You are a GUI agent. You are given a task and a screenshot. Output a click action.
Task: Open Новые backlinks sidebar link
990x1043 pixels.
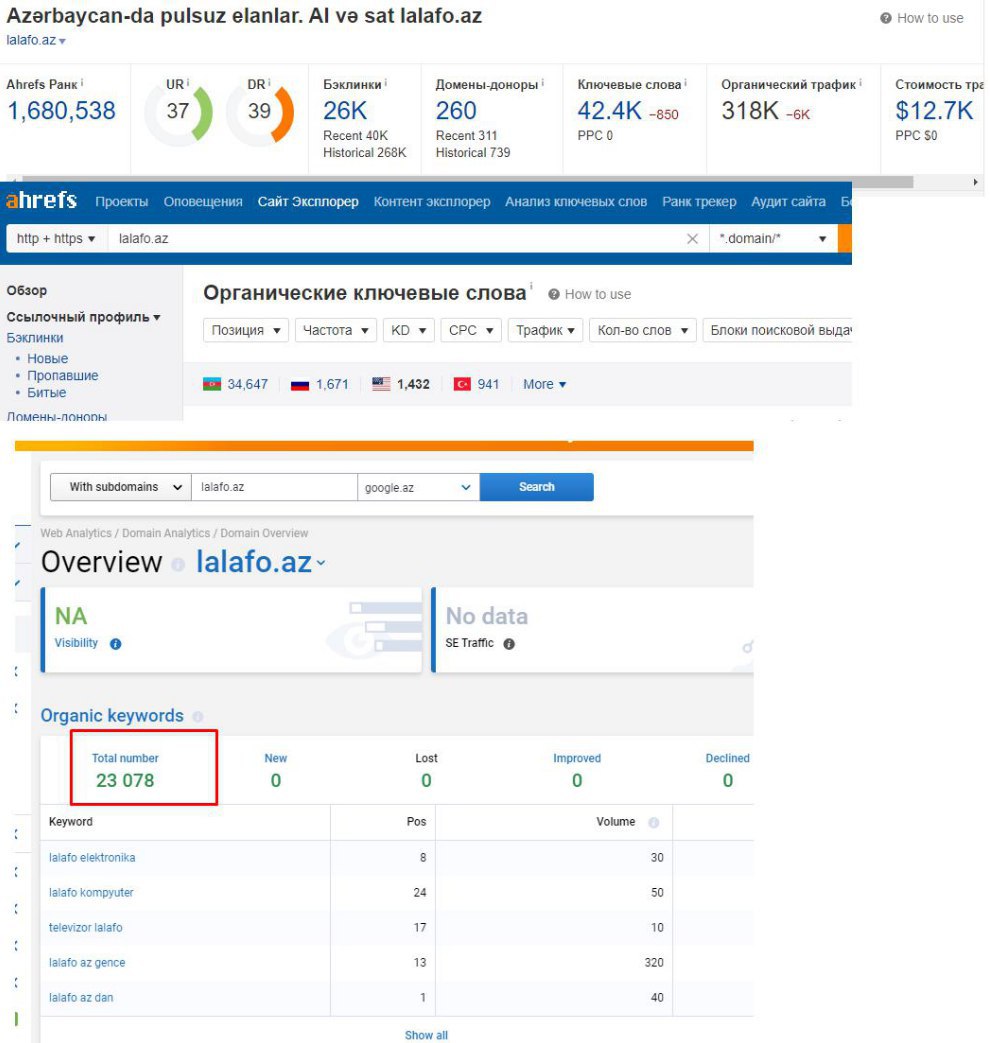pyautogui.click(x=47, y=359)
